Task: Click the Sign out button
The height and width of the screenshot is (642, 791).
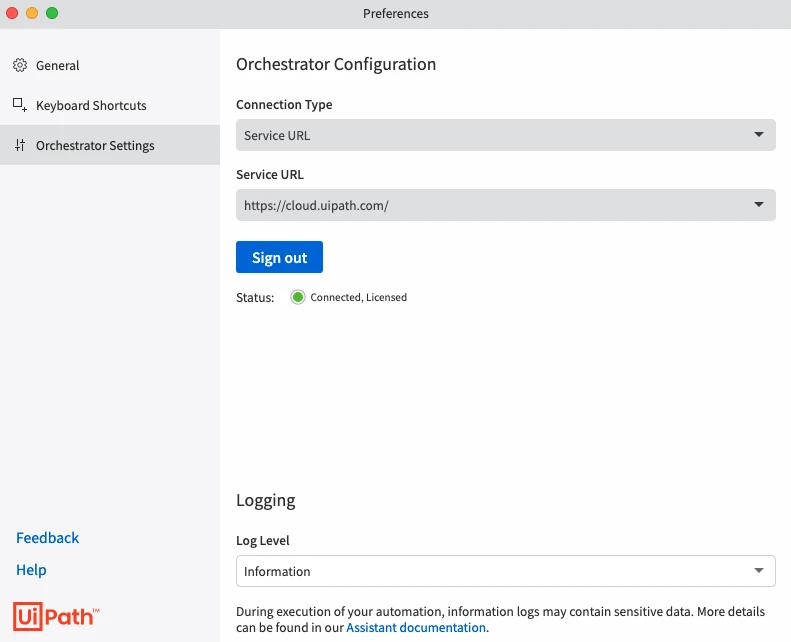Action: 279,257
